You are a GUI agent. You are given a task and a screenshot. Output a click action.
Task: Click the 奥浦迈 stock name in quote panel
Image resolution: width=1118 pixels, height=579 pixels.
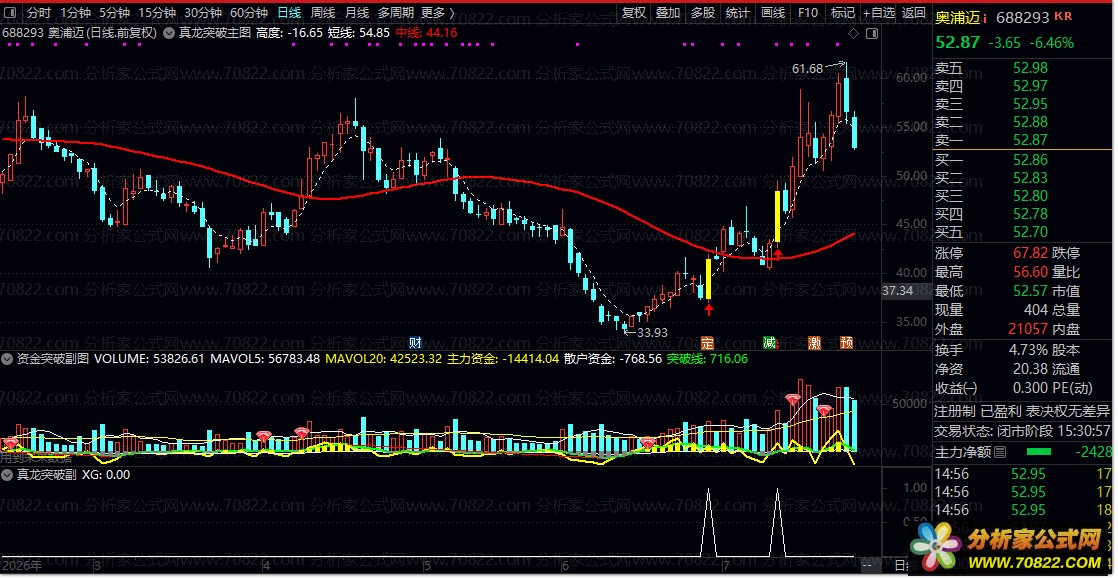[958, 17]
